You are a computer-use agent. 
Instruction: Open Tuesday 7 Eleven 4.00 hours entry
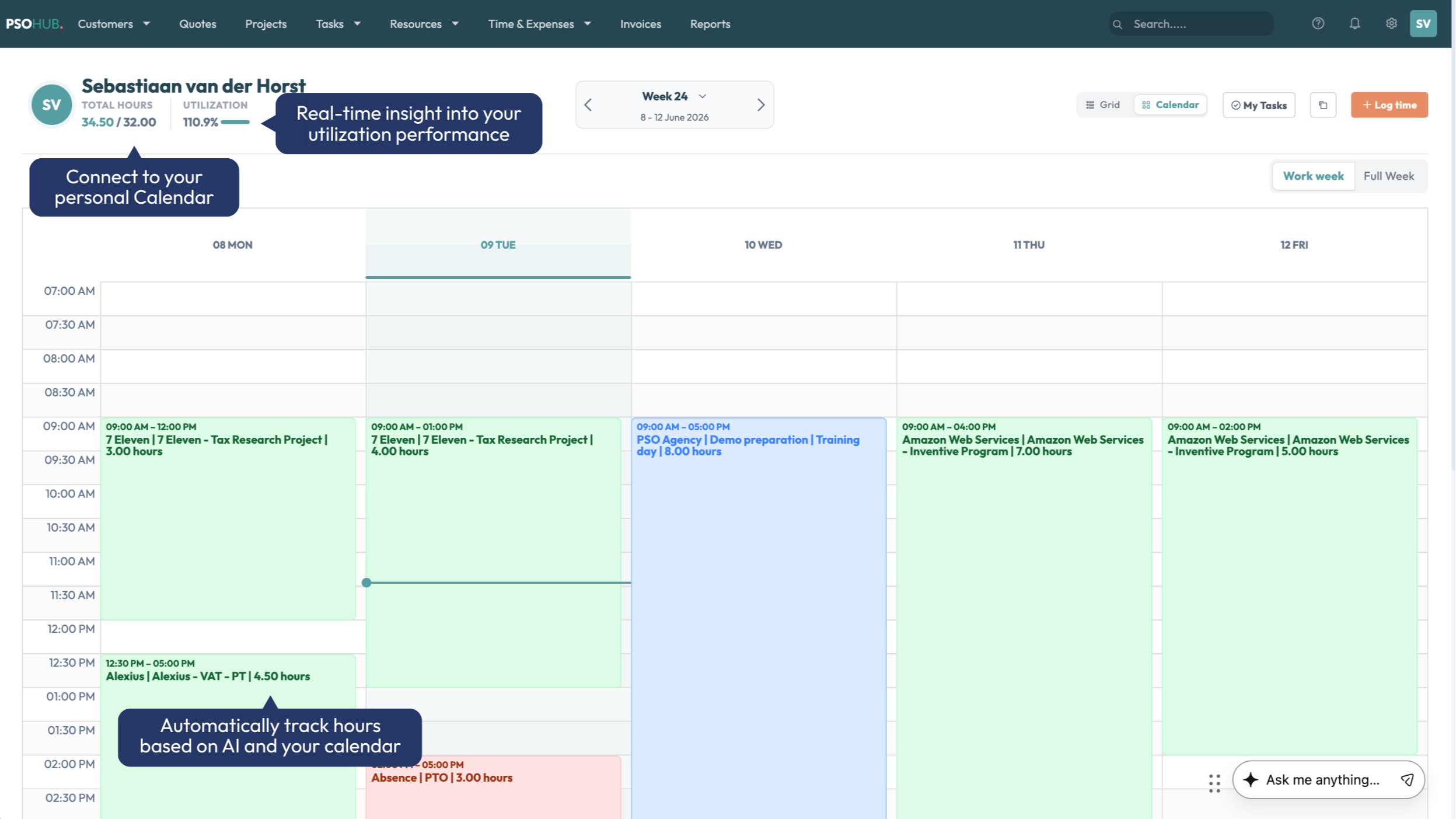[493, 552]
